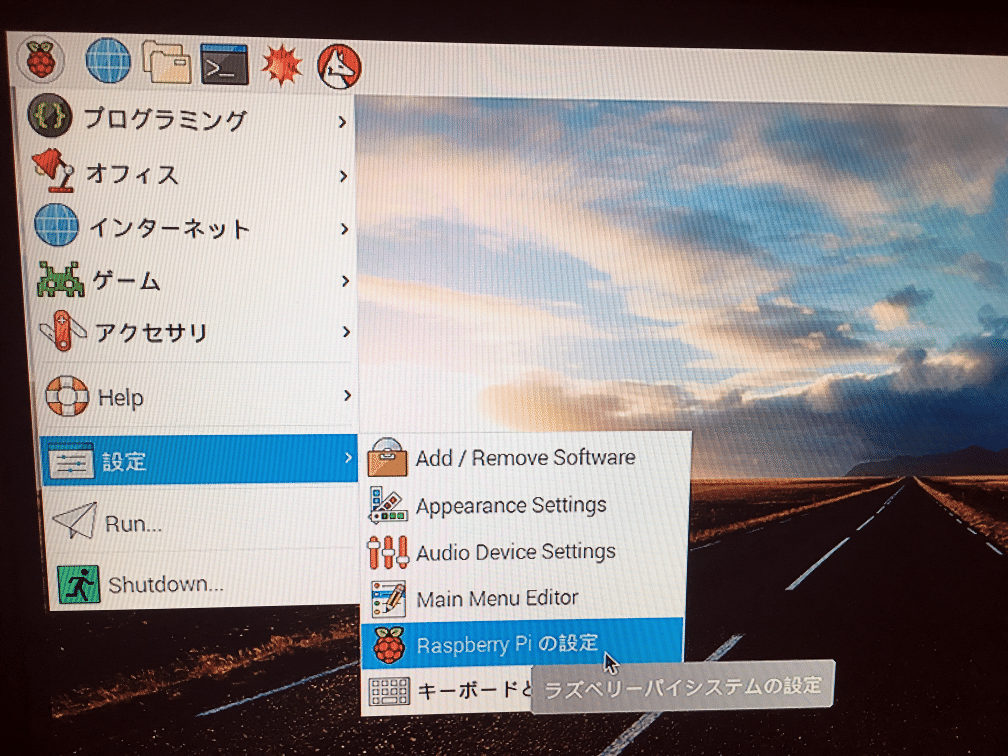Click the Main Menu Editor notepad icon
This screenshot has height=756, width=1008.
pos(388,598)
